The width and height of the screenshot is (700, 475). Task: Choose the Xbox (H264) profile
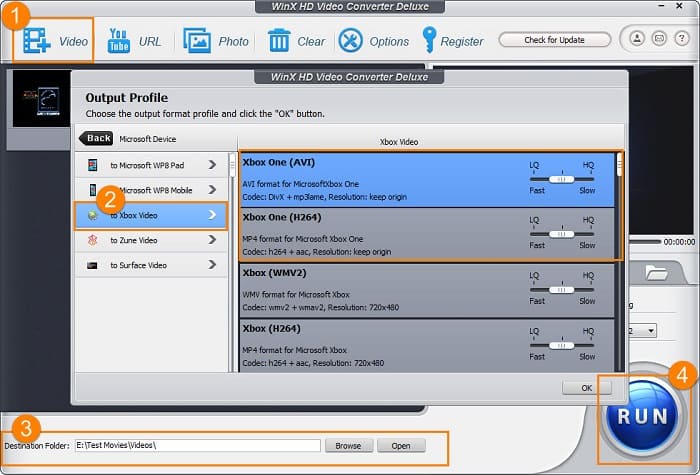pyautogui.click(x=427, y=346)
